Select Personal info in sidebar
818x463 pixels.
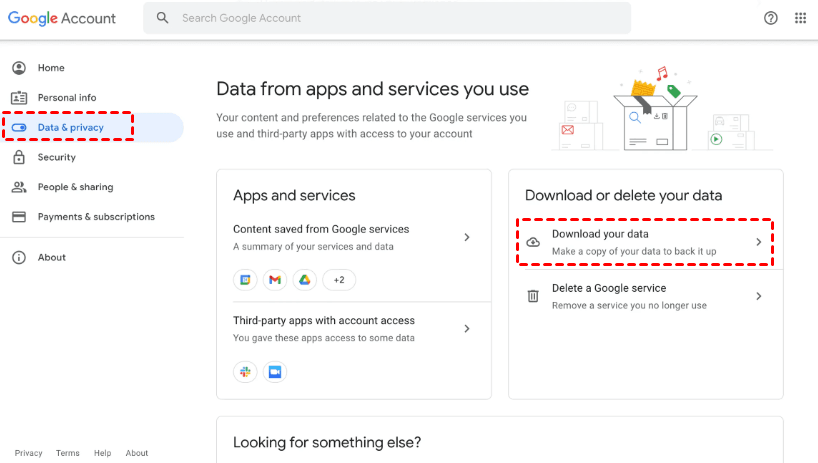click(x=67, y=98)
